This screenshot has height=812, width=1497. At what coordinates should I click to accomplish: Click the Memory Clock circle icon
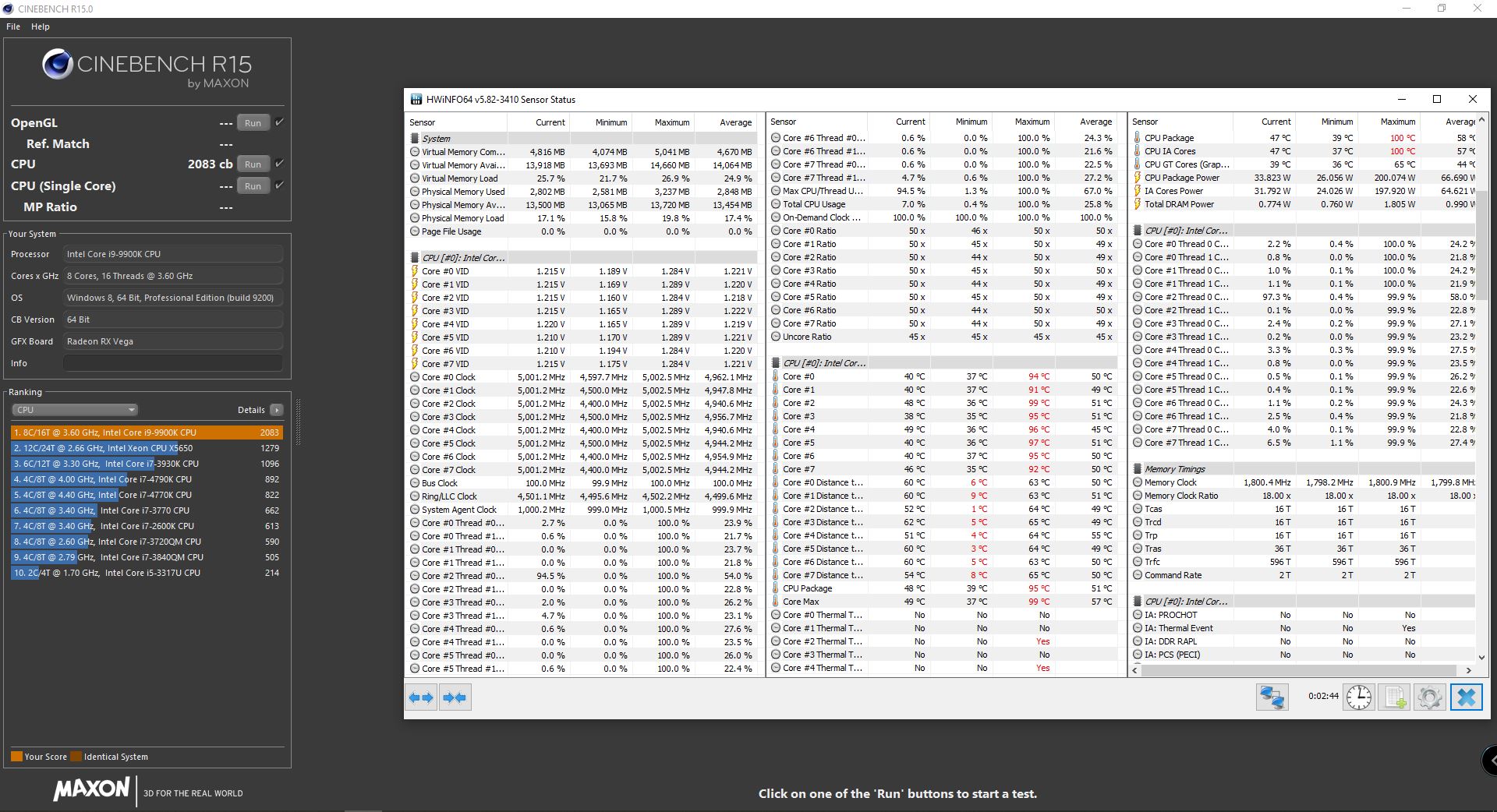coord(1138,482)
